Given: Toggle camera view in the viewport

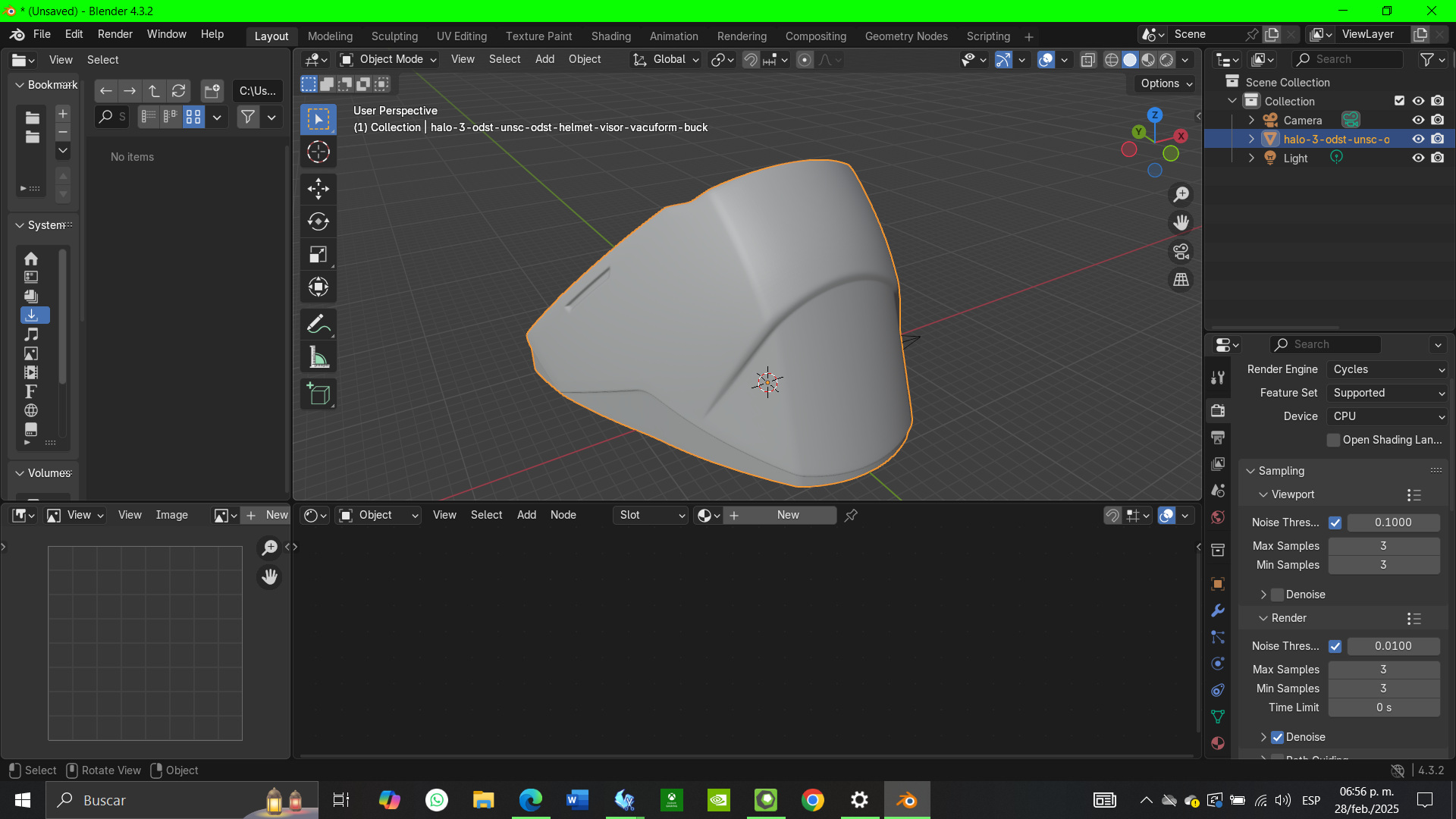Looking at the screenshot, I should 1181,252.
